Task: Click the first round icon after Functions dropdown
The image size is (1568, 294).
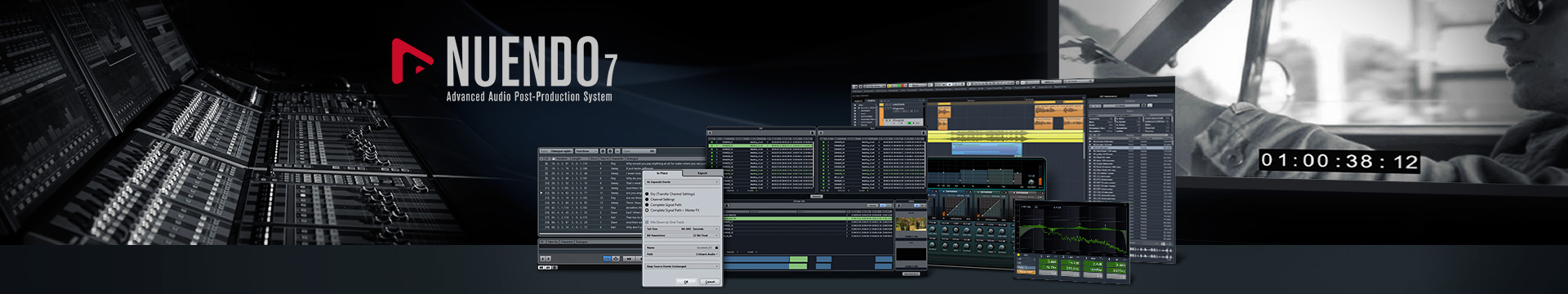Action: (603, 151)
